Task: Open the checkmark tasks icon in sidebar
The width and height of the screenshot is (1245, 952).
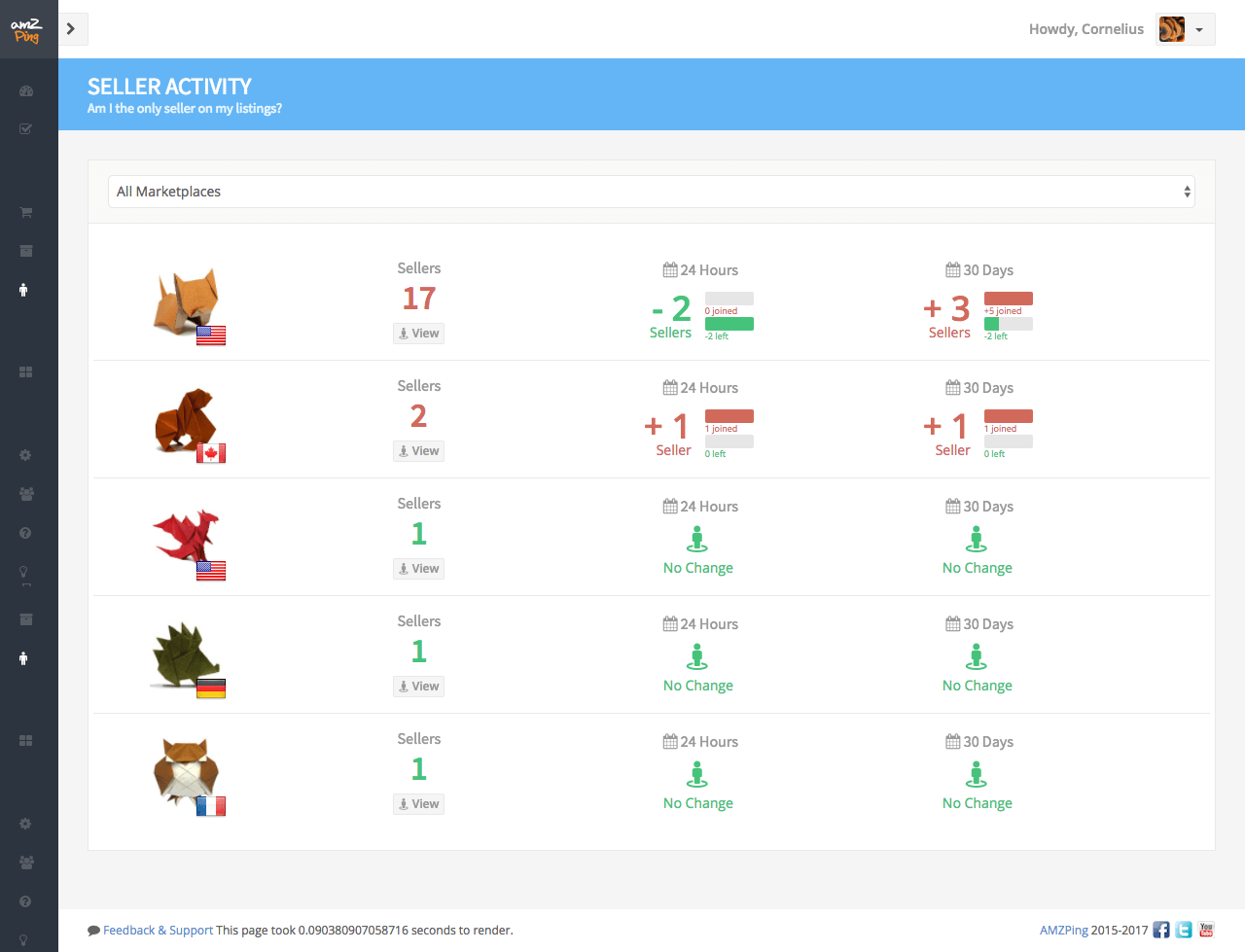Action: pos(26,128)
